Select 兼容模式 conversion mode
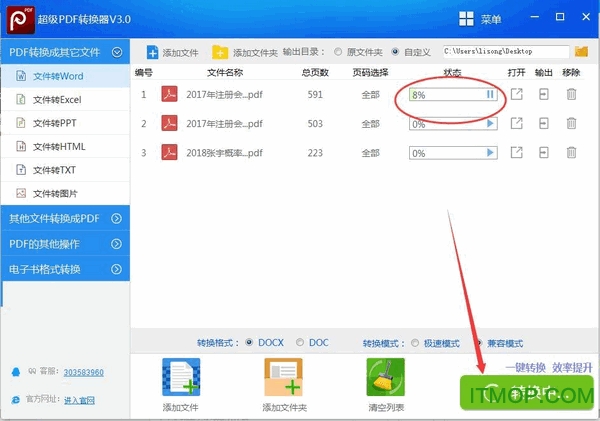Image resolution: width=600 pixels, height=421 pixels. pos(478,343)
